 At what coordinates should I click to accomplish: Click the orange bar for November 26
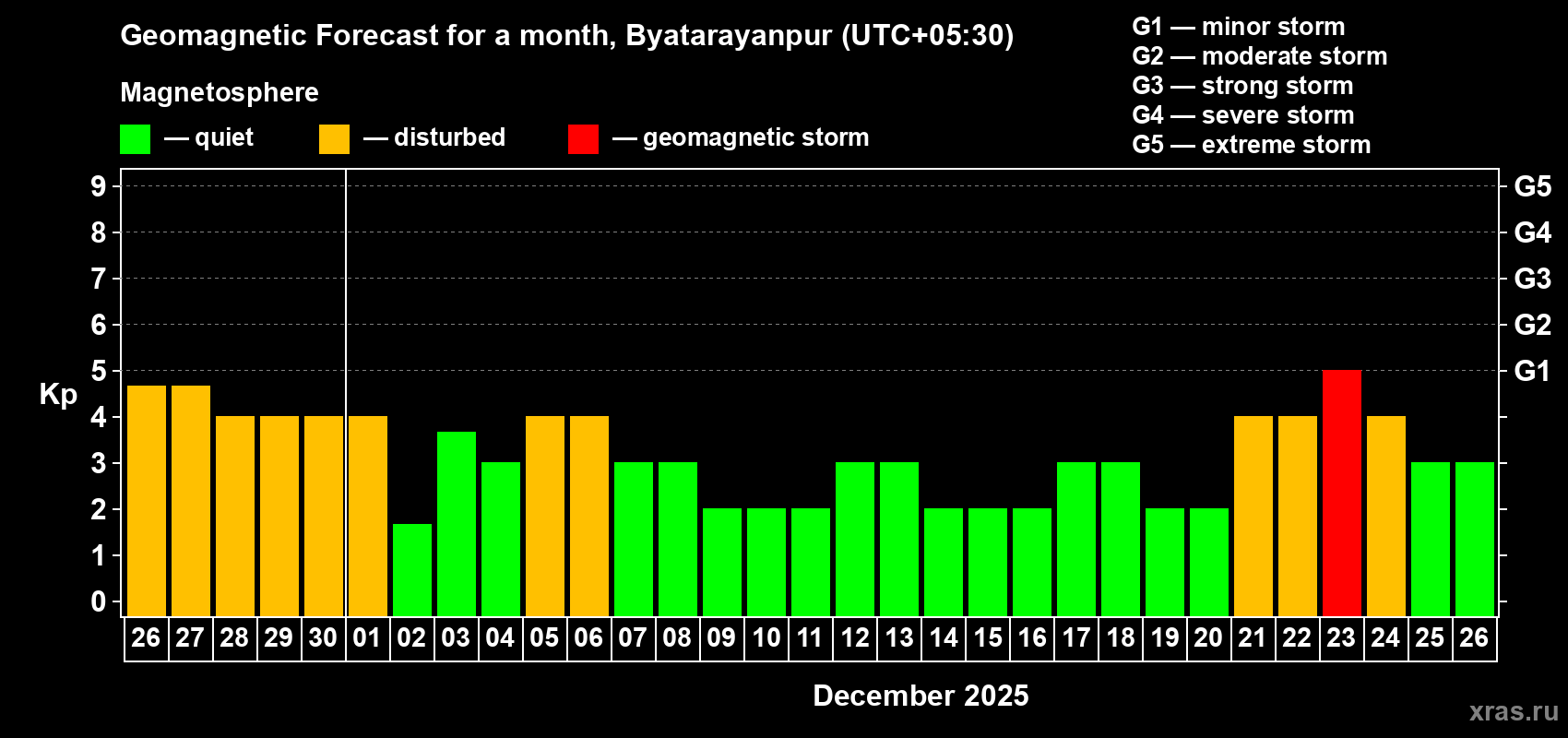coord(146,501)
